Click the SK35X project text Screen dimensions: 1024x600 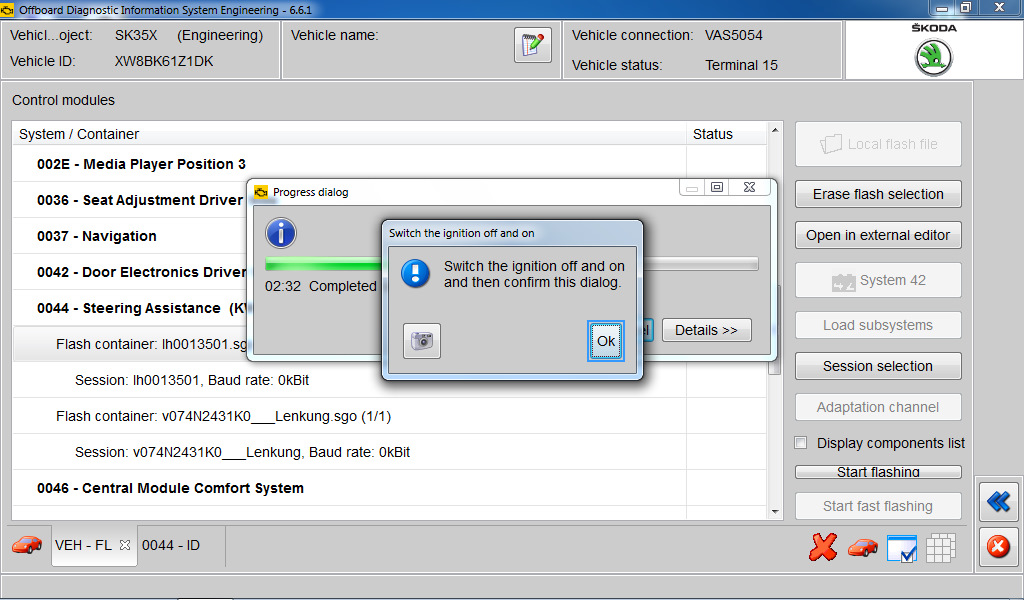coord(136,35)
